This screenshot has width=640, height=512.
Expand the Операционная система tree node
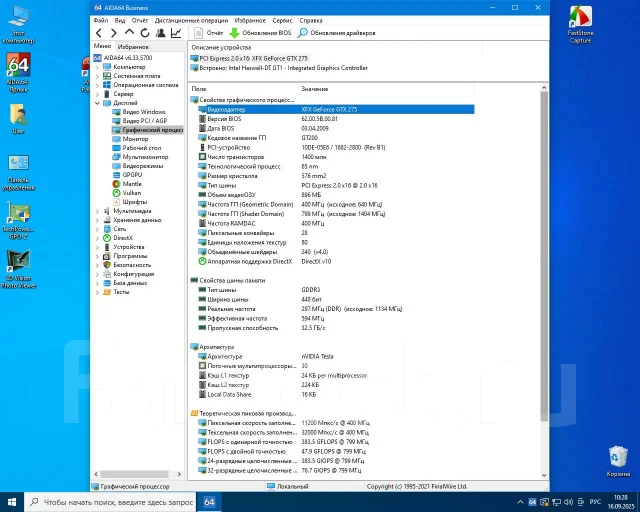click(97, 85)
